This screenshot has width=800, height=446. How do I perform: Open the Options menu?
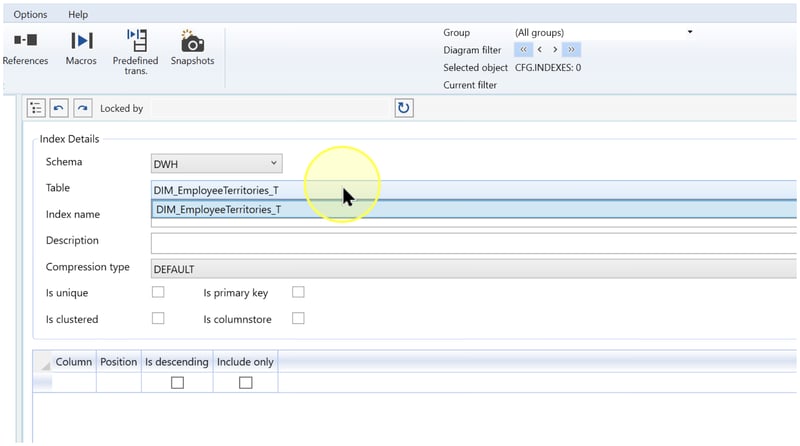point(31,14)
